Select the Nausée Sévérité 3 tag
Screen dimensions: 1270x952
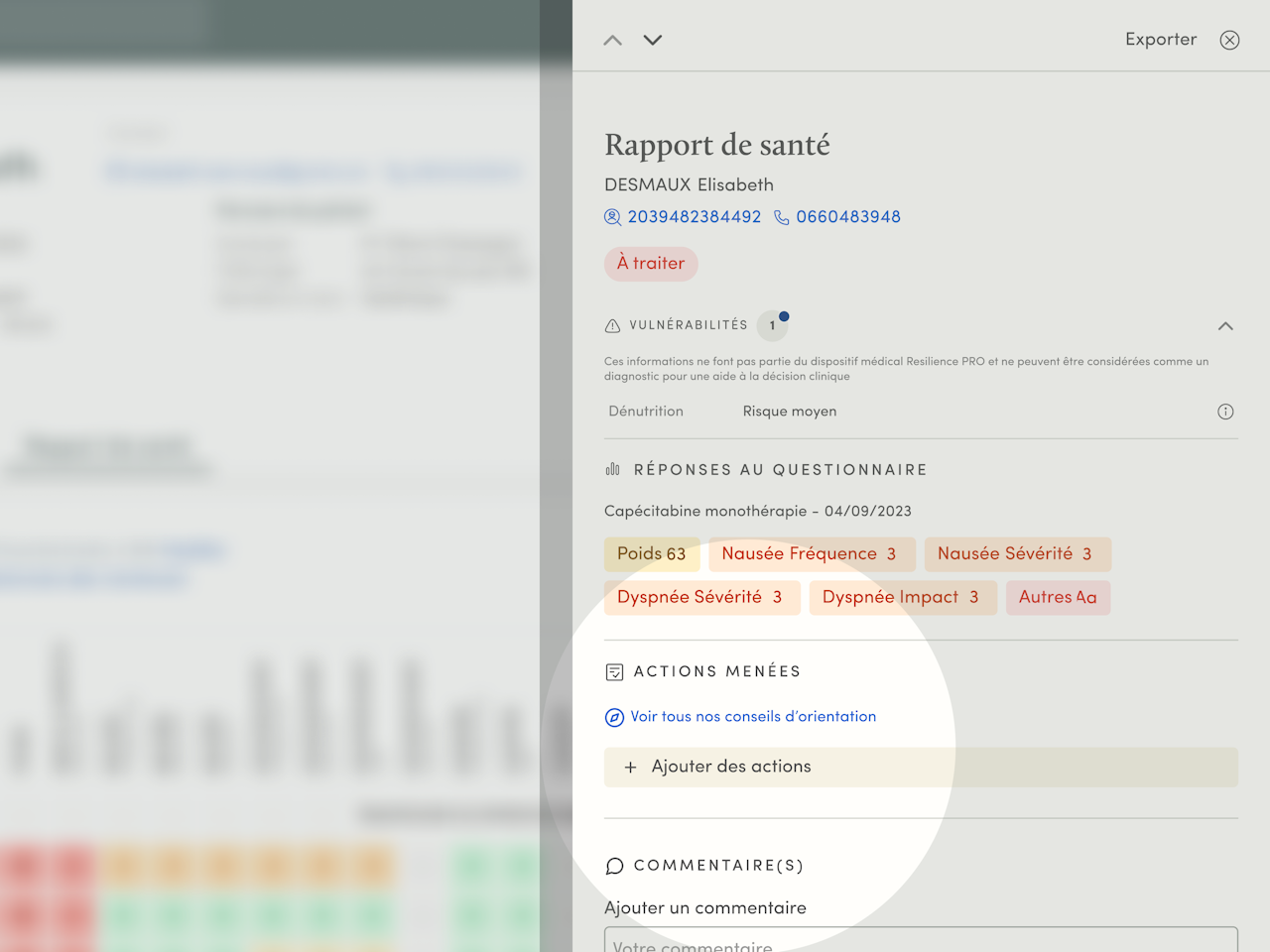pyautogui.click(x=1018, y=554)
